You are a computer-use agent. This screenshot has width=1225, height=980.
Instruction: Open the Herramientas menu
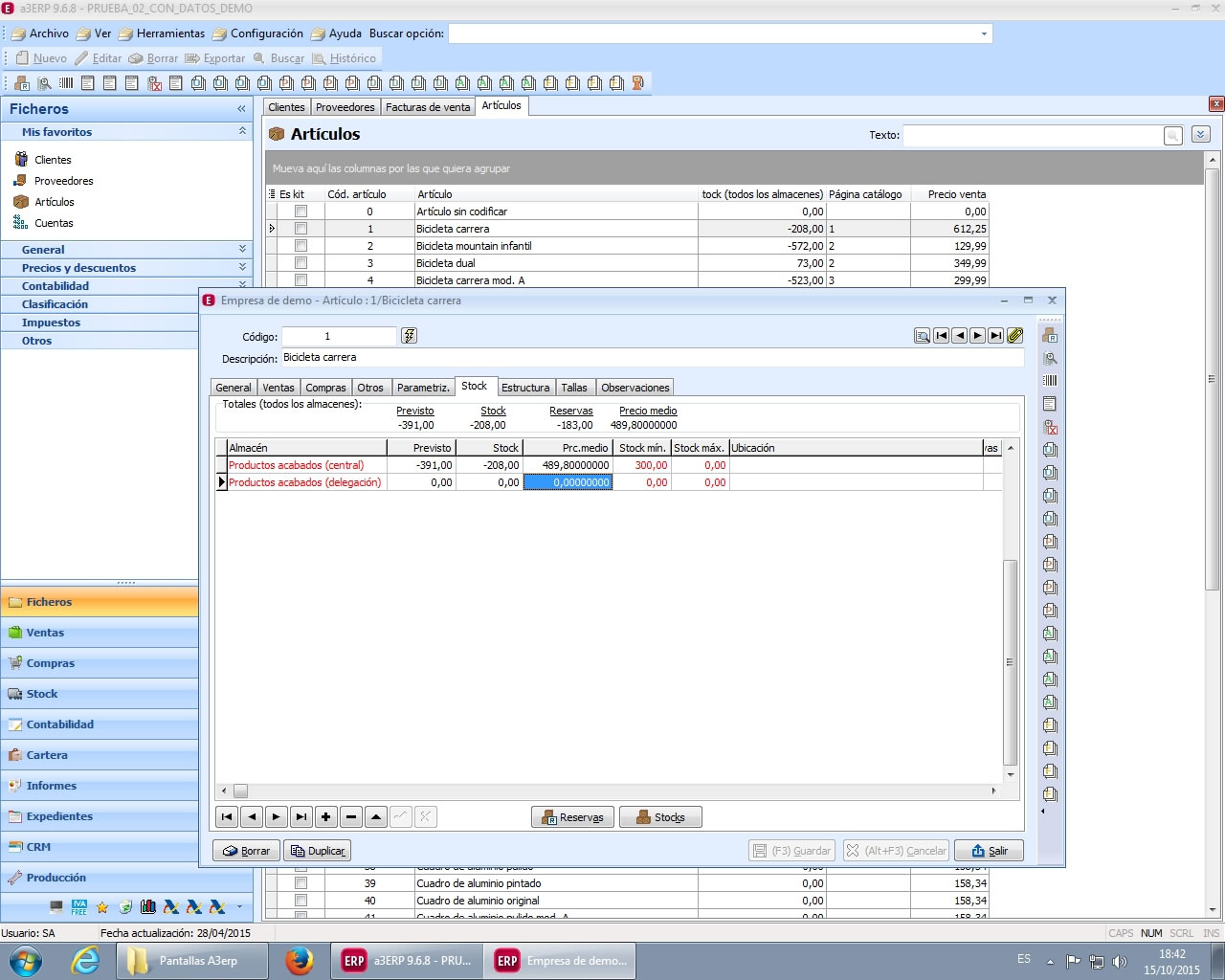click(161, 33)
